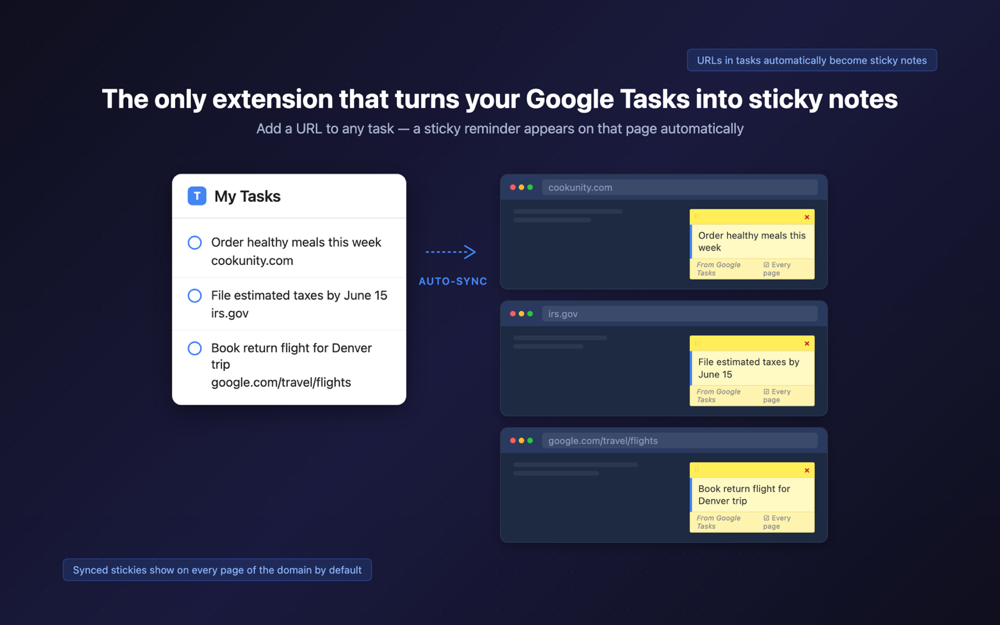Toggle Every page on Book return flight sticky
Viewport: 1000px width, 625px height.
pyautogui.click(x=777, y=522)
